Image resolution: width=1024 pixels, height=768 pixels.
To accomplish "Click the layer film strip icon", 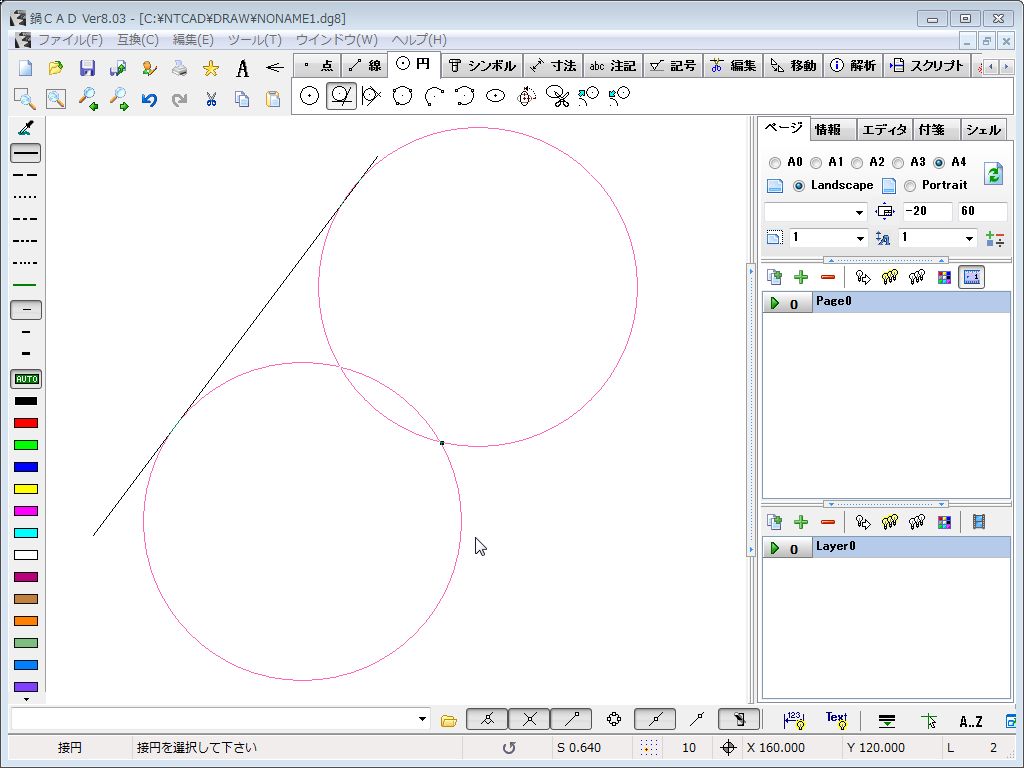I will [x=978, y=522].
